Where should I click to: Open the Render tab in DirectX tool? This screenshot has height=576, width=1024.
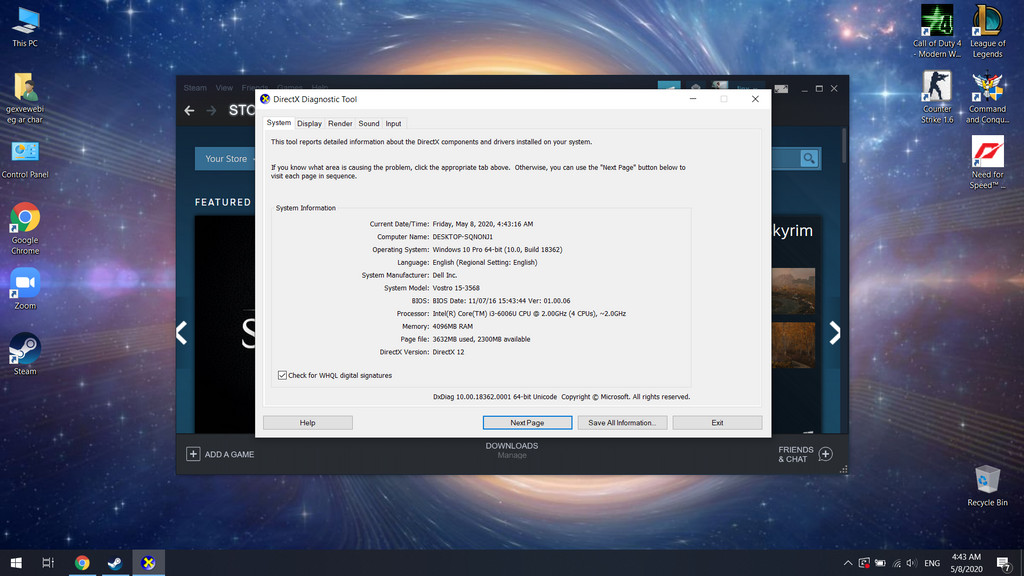tap(340, 123)
